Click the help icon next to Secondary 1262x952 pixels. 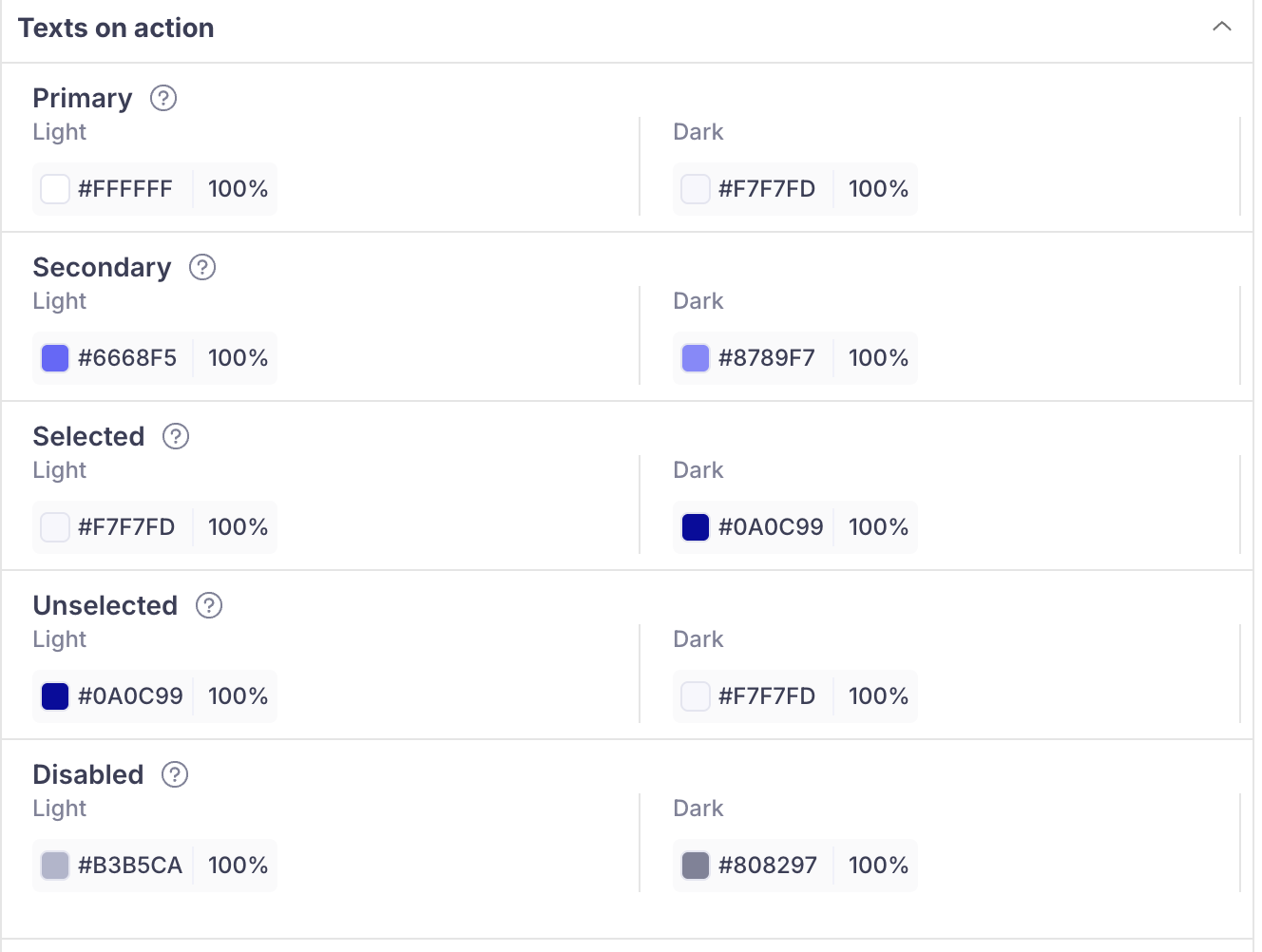coord(202,267)
